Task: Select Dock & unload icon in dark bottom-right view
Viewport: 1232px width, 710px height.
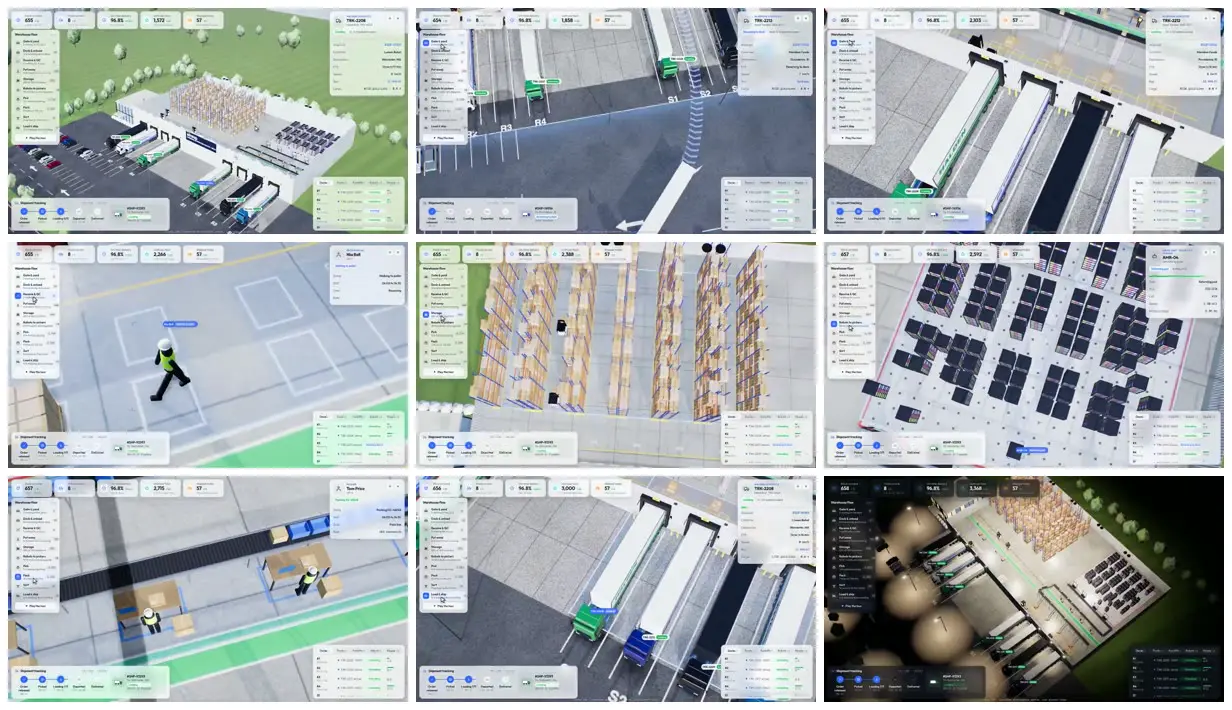Action: pos(834,519)
